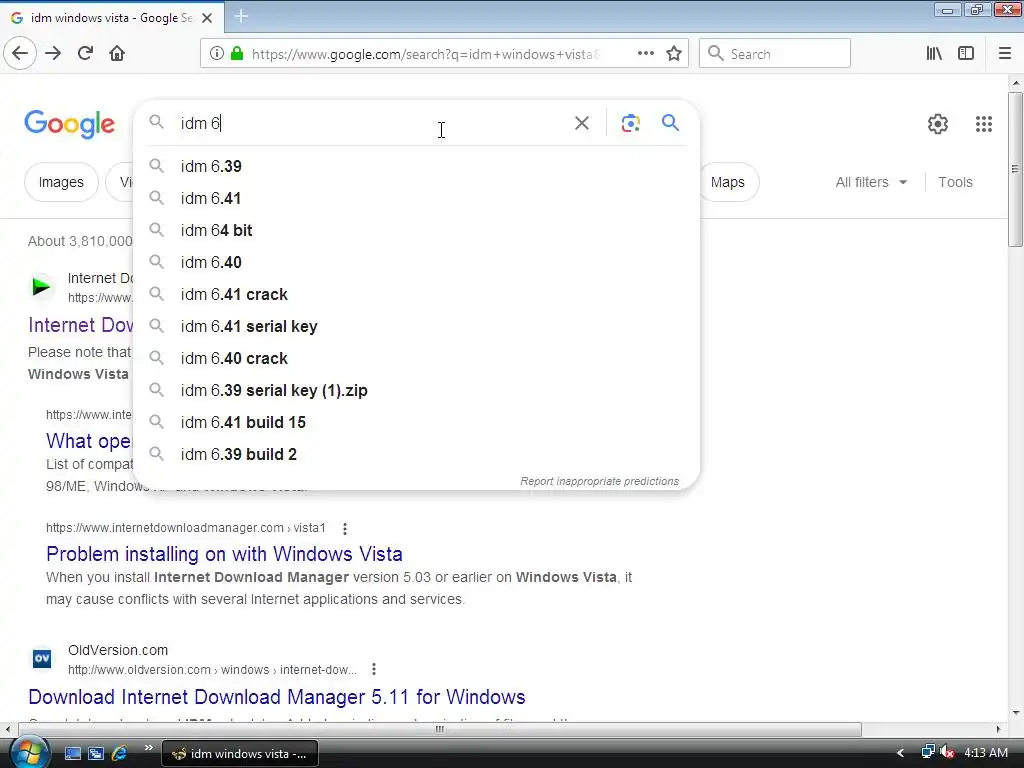Open the Firefox hamburger menu

[x=1004, y=54]
